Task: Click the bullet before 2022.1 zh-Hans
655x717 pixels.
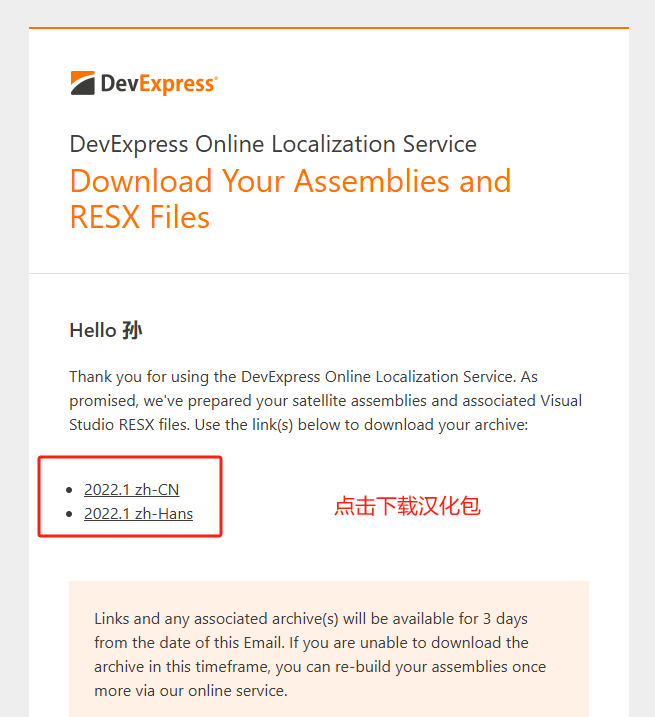Action: point(69,514)
